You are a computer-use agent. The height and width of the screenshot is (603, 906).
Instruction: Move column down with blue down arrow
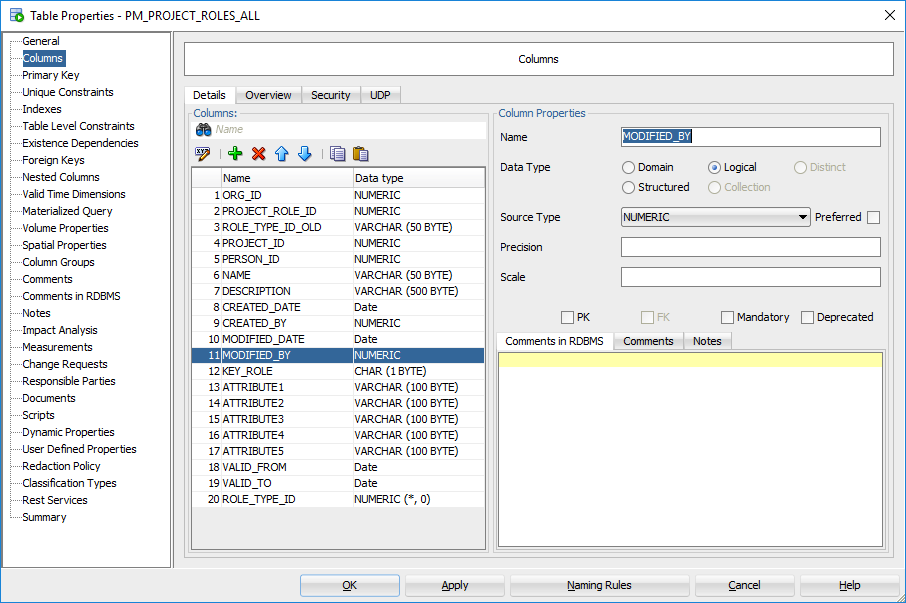coord(305,153)
